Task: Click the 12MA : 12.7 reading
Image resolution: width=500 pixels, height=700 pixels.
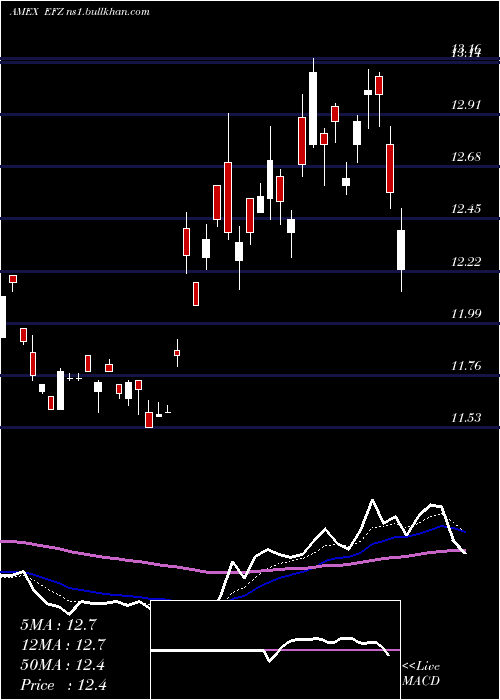Action: 62,645
